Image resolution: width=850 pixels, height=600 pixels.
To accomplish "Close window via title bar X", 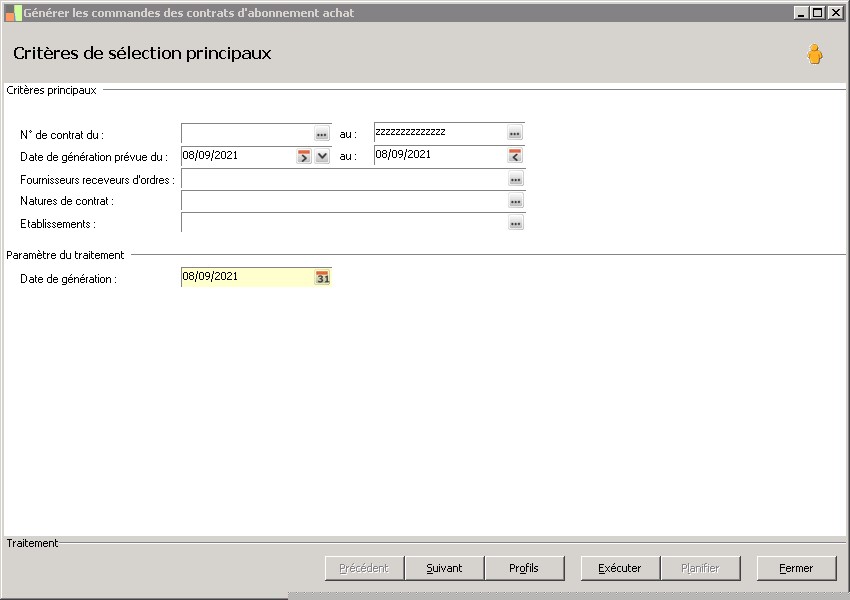I will click(x=835, y=12).
